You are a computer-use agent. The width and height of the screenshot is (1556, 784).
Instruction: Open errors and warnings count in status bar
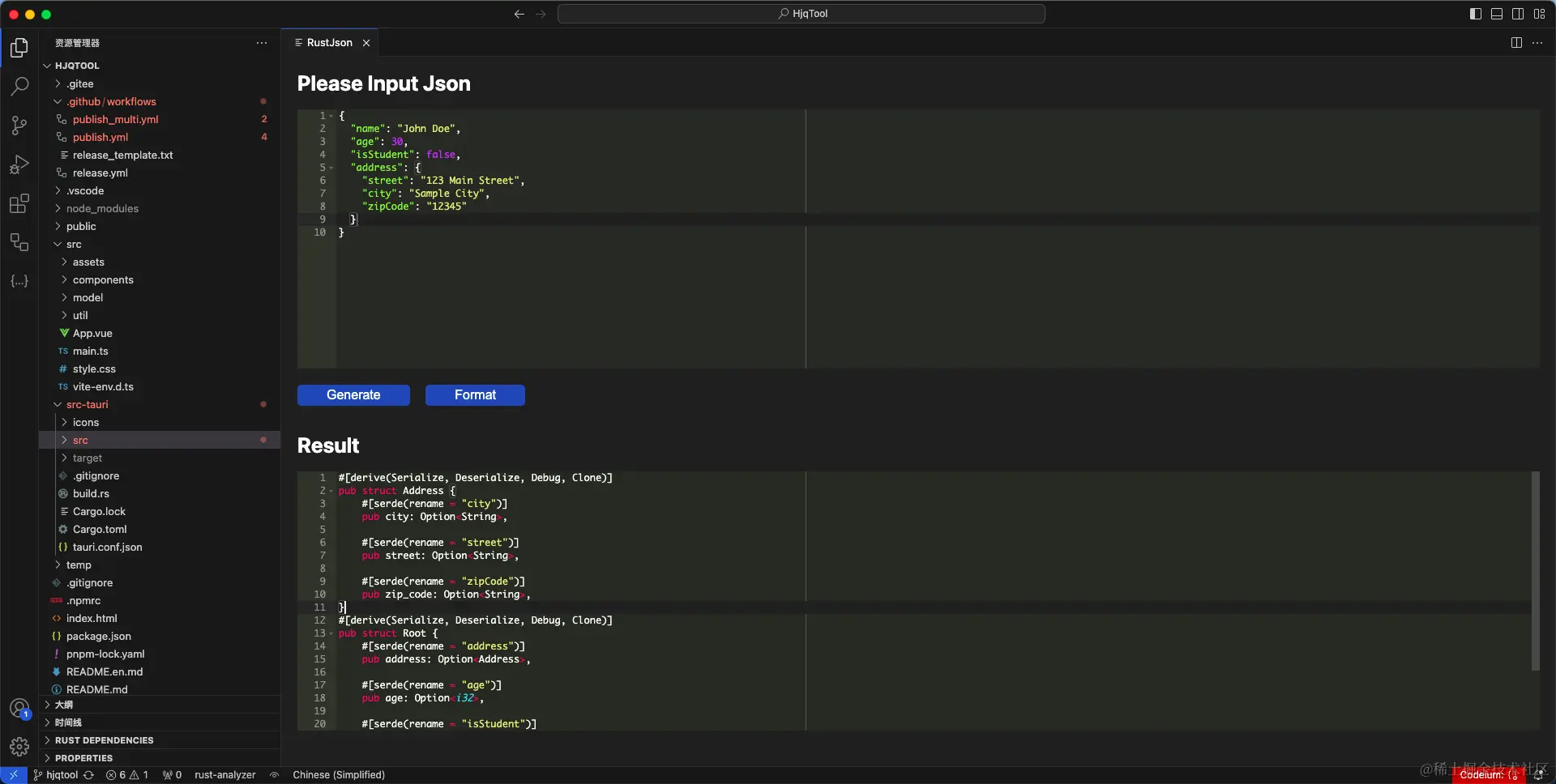coord(127,775)
